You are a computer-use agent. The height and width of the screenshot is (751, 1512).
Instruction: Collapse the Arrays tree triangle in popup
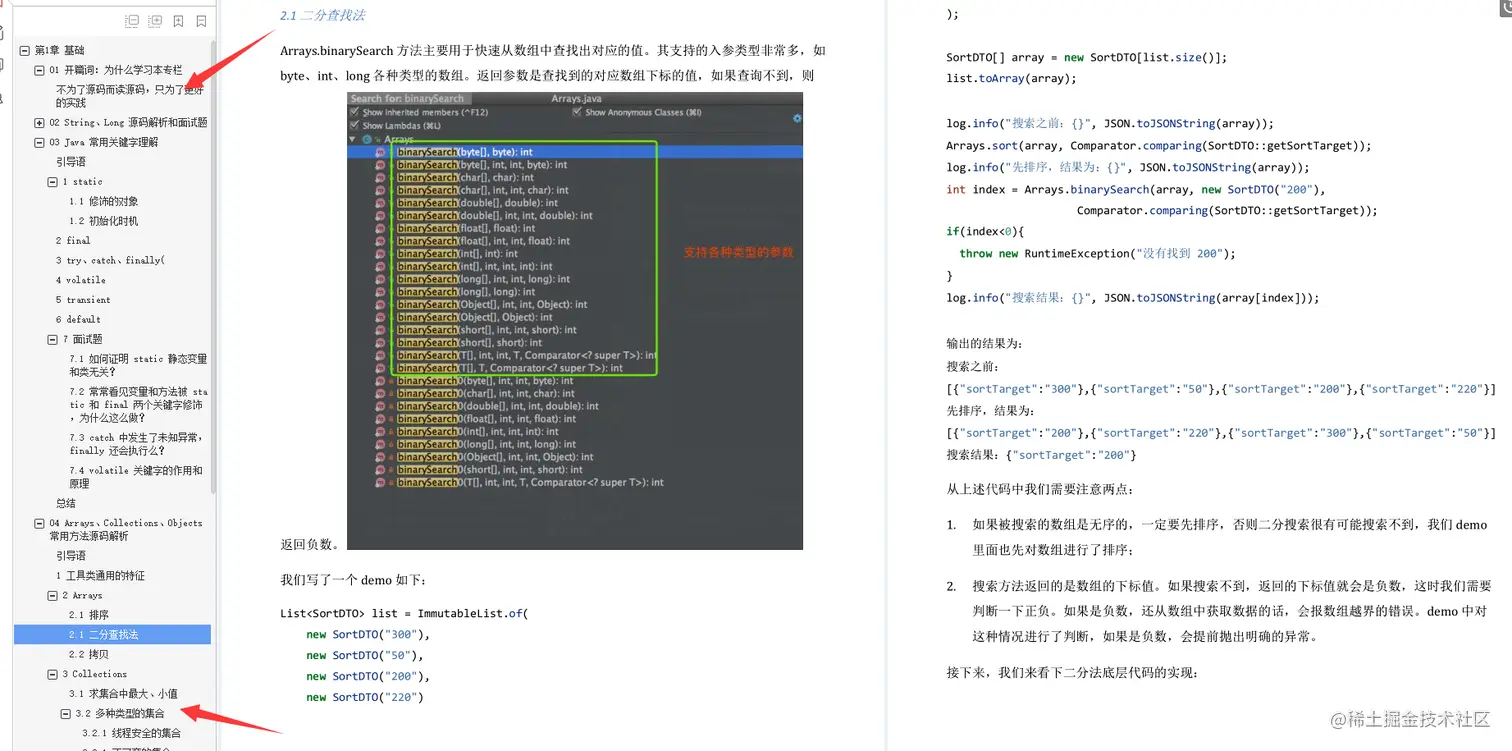coord(353,139)
